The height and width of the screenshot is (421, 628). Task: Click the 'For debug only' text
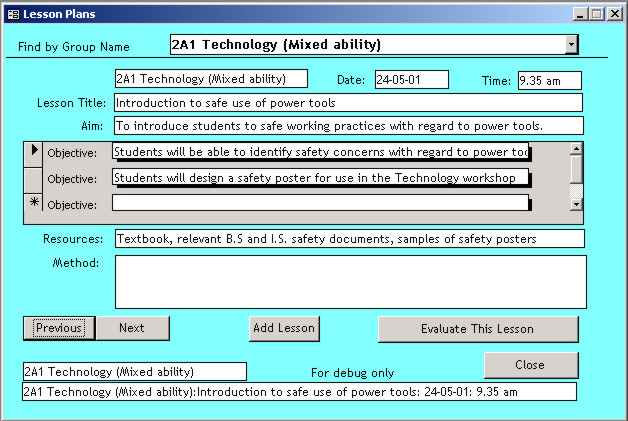(352, 373)
